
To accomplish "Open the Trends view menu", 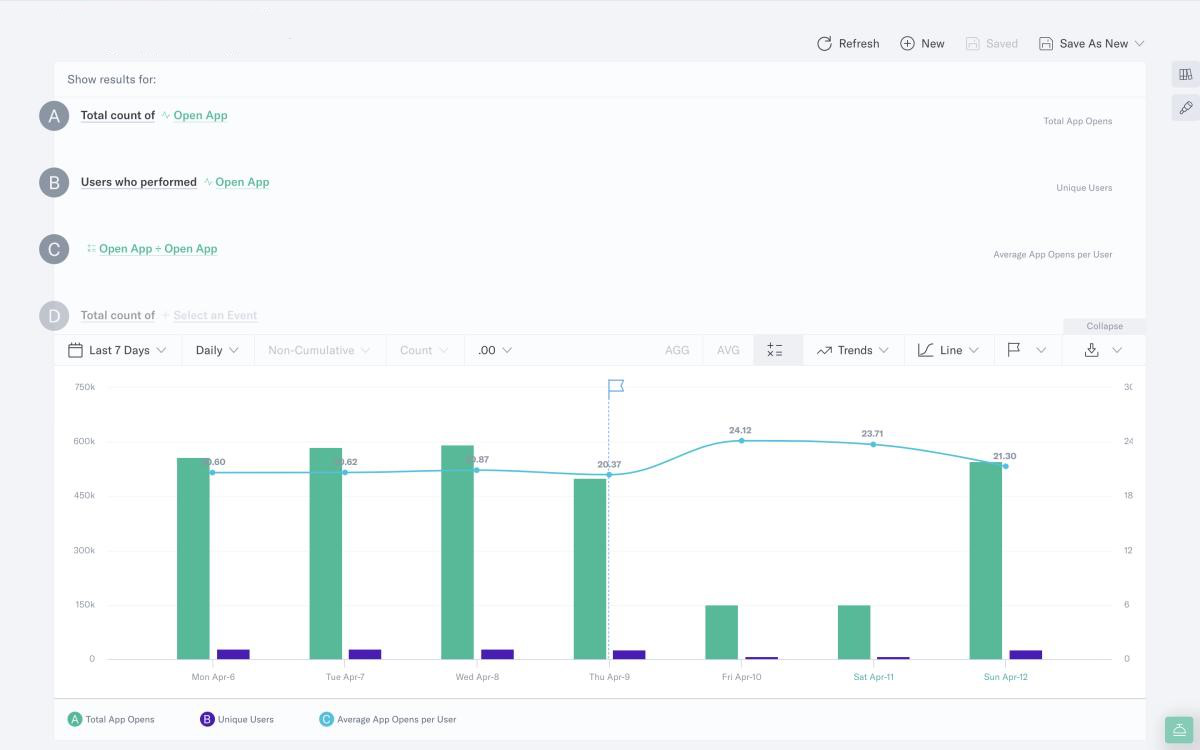I will tap(853, 350).
